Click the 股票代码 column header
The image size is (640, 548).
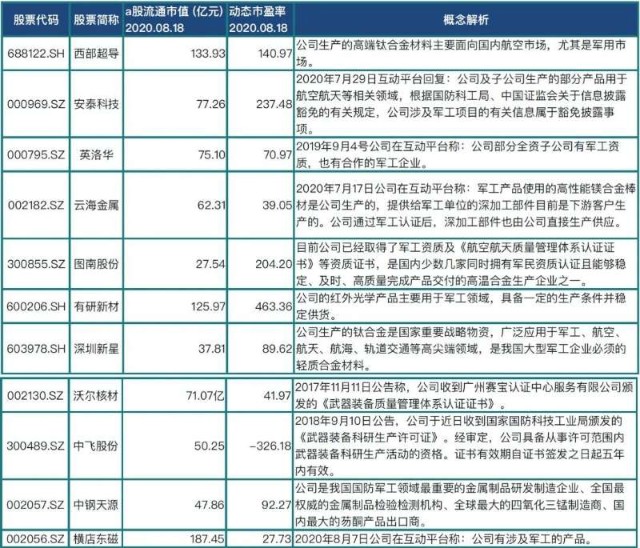36,20
